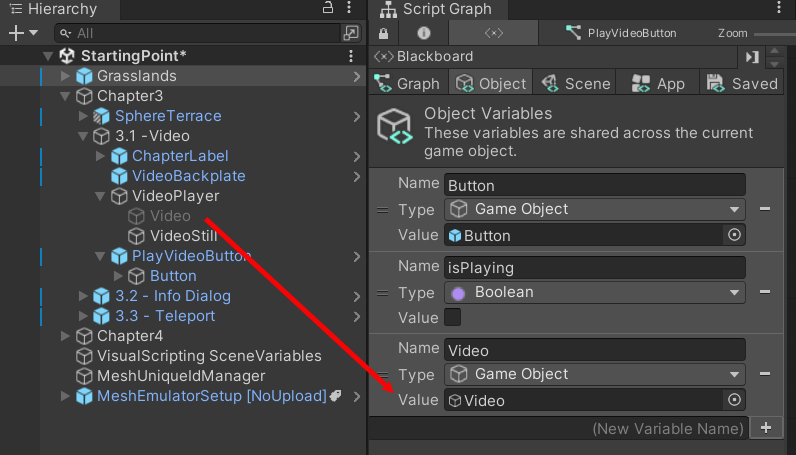This screenshot has height=455, width=796.
Task: Open the Saved variables tab
Action: [x=742, y=83]
